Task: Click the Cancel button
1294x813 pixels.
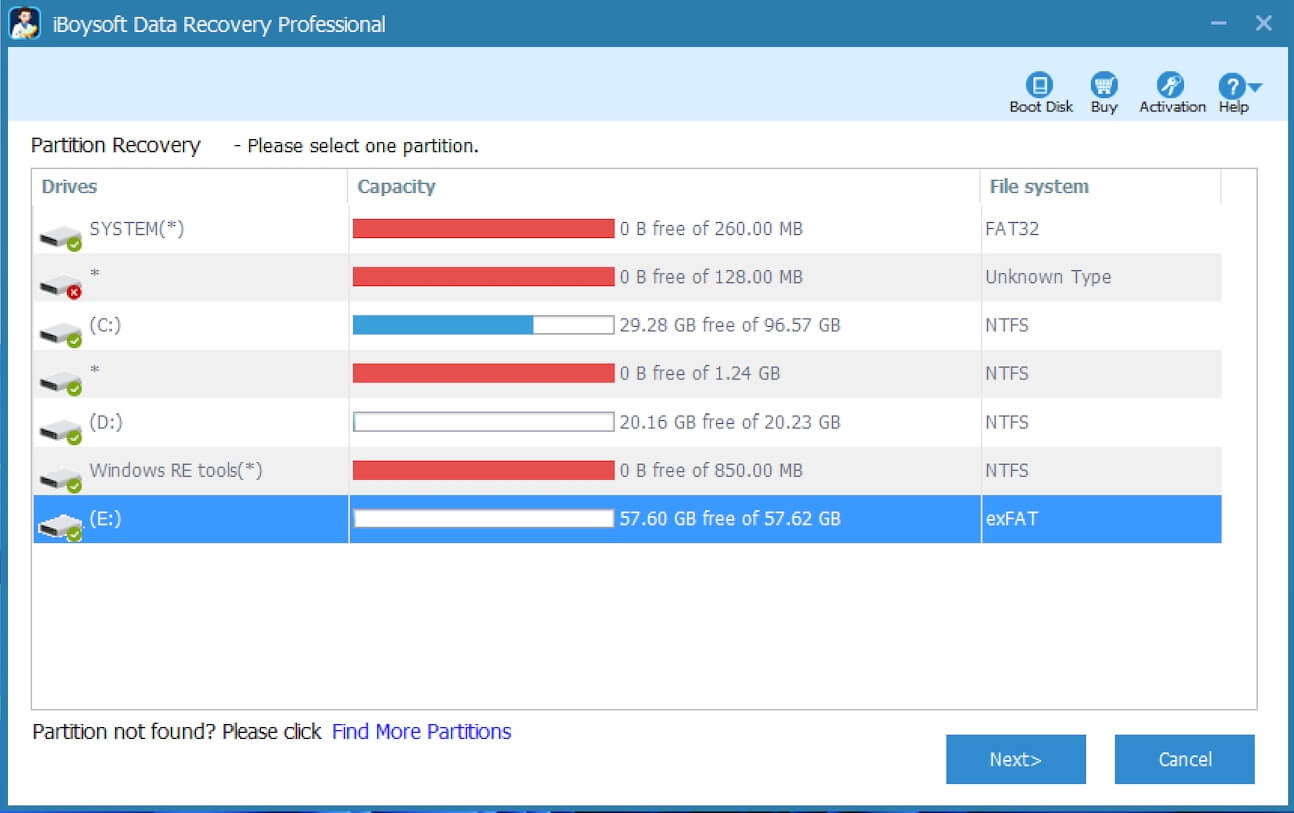Action: [x=1184, y=759]
